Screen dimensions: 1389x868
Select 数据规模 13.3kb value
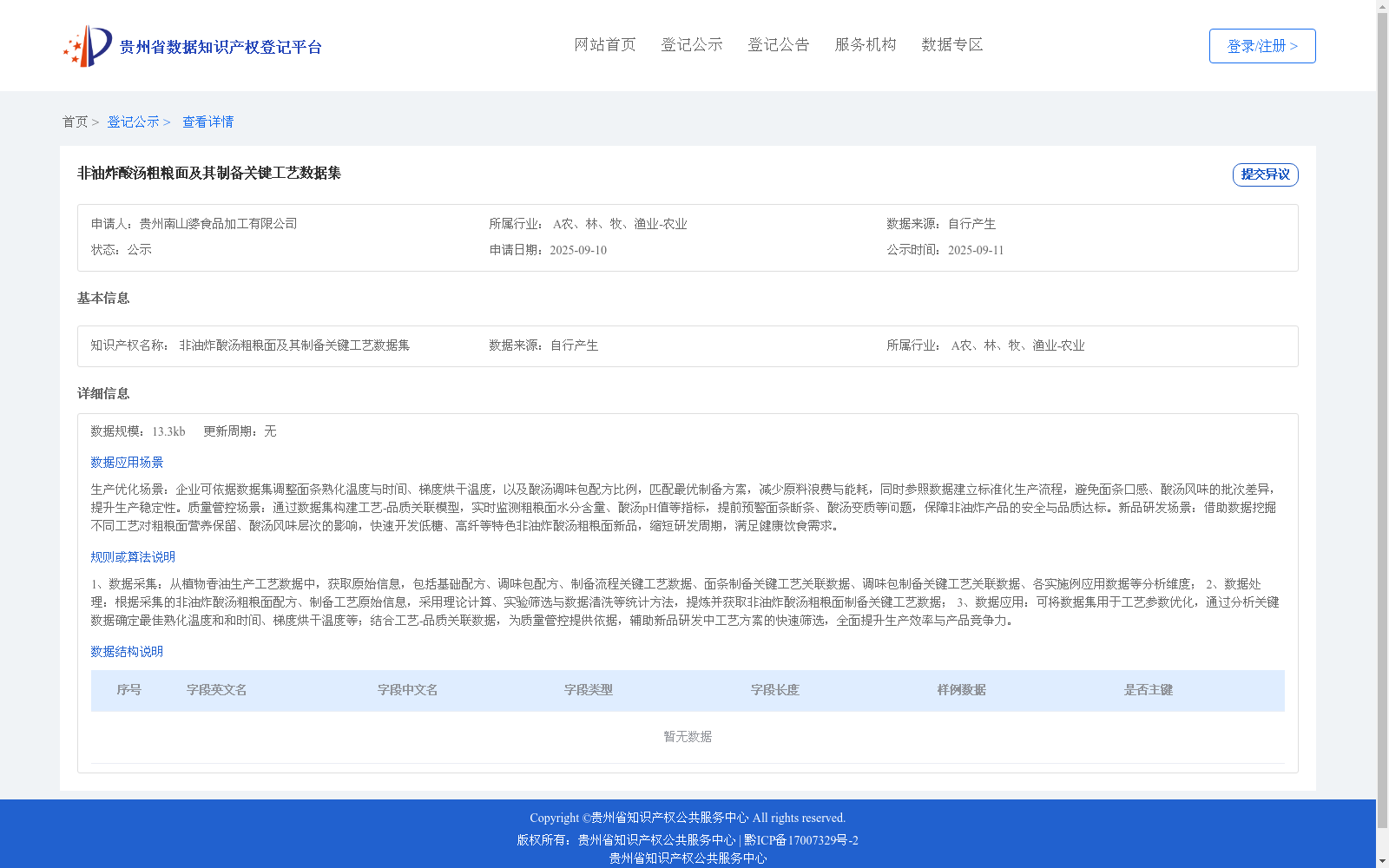tap(168, 431)
